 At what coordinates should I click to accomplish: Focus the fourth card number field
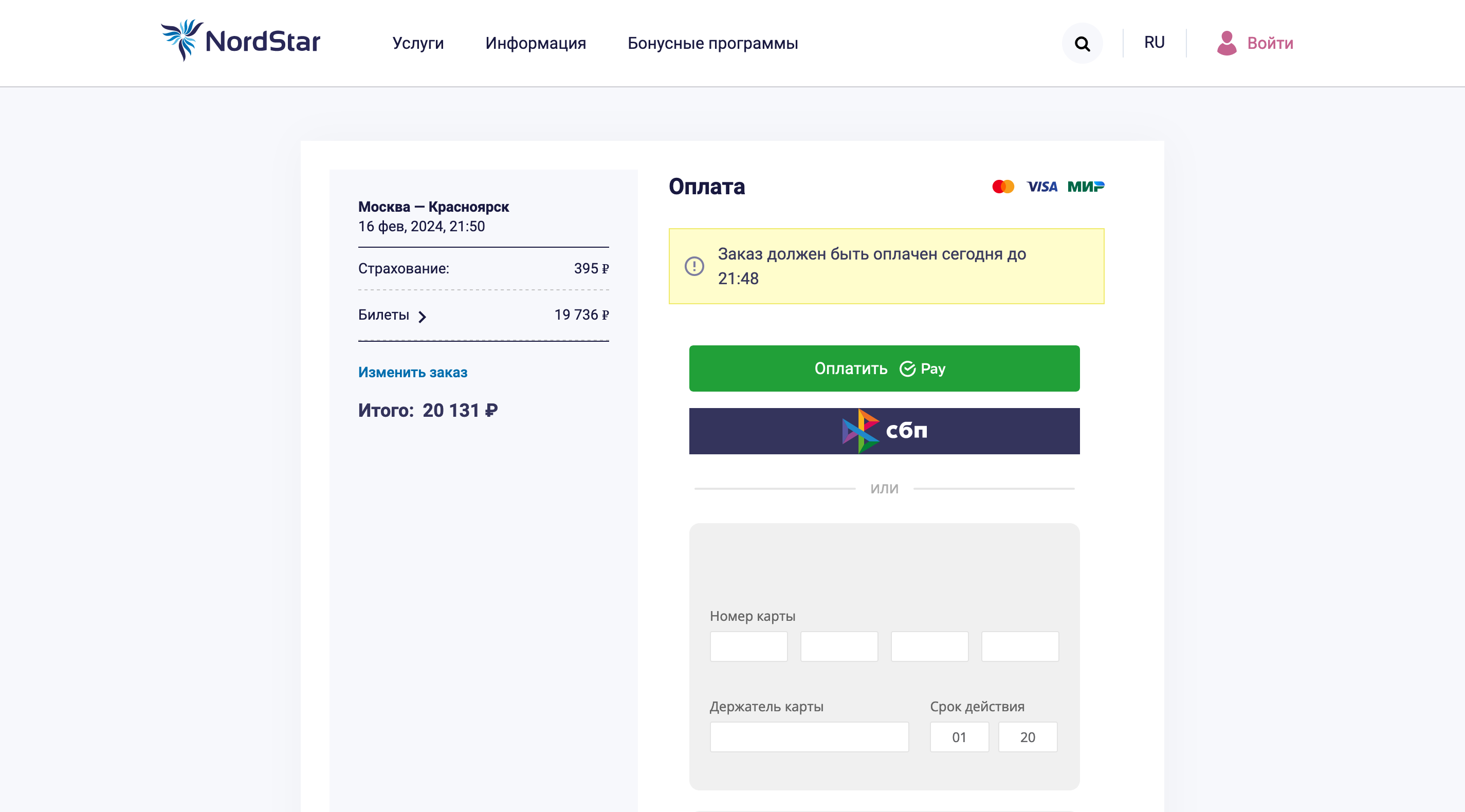(1020, 647)
